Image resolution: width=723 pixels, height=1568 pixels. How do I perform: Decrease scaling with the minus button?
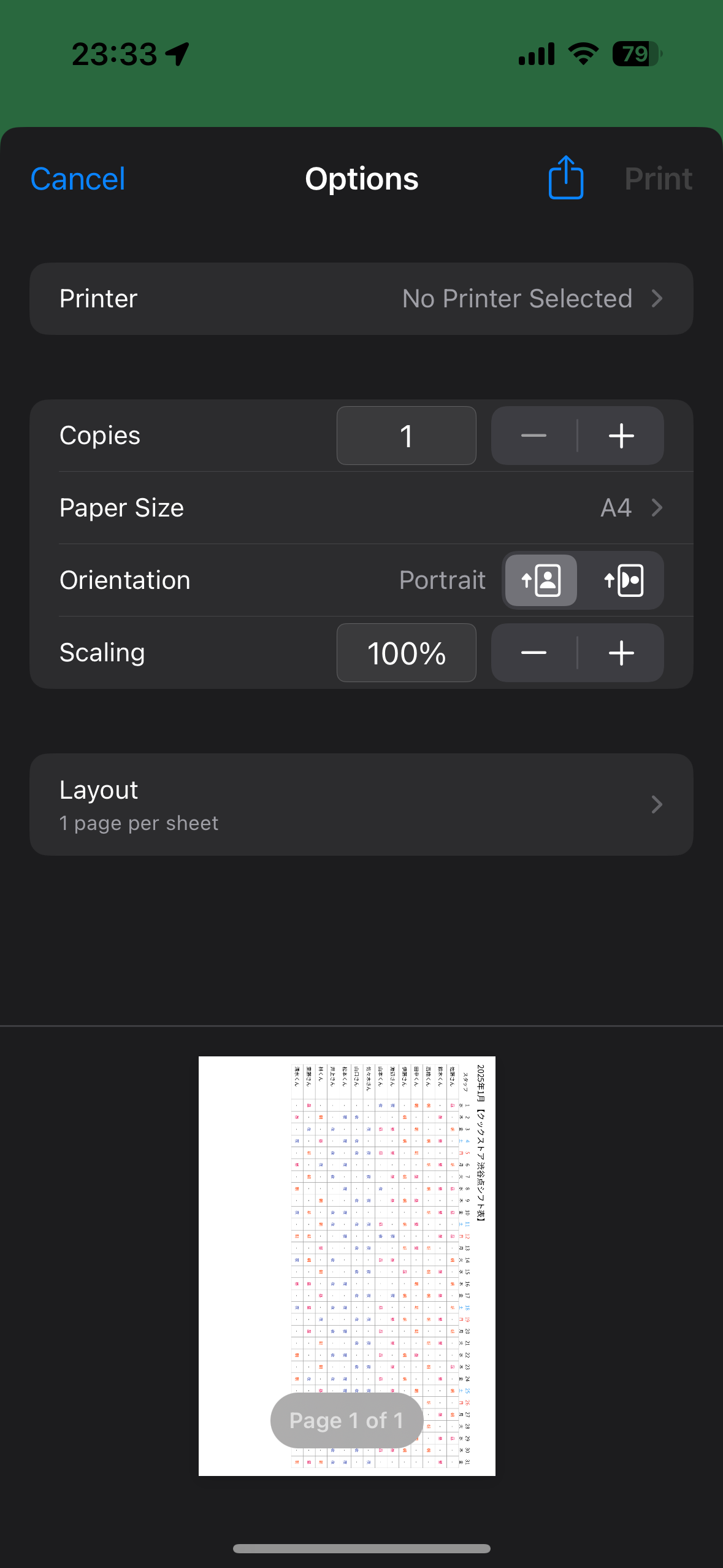(534, 653)
